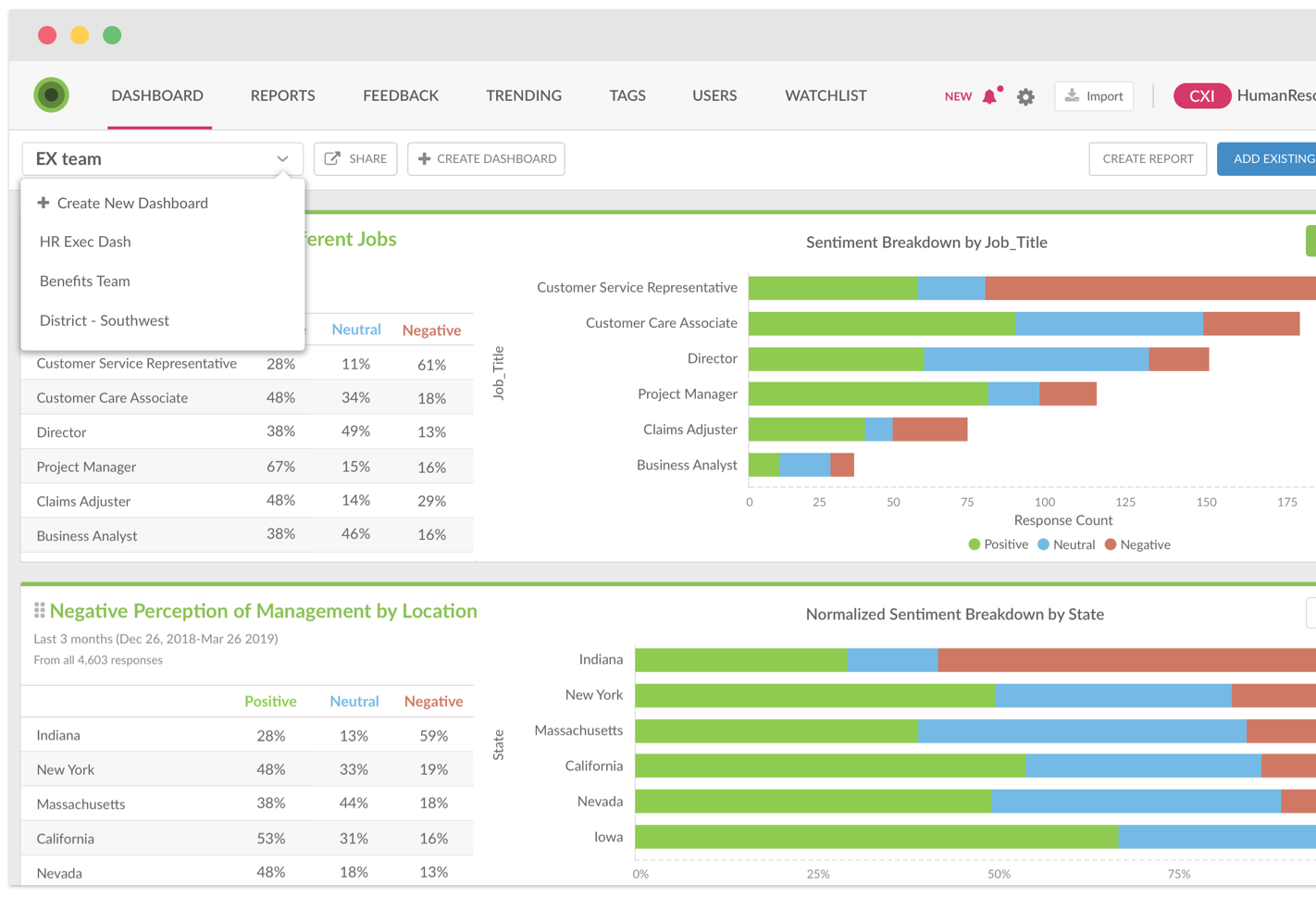Viewport: 1316px width, 898px height.
Task: Click the drag handle beside Negative Perception title
Action: [x=39, y=610]
